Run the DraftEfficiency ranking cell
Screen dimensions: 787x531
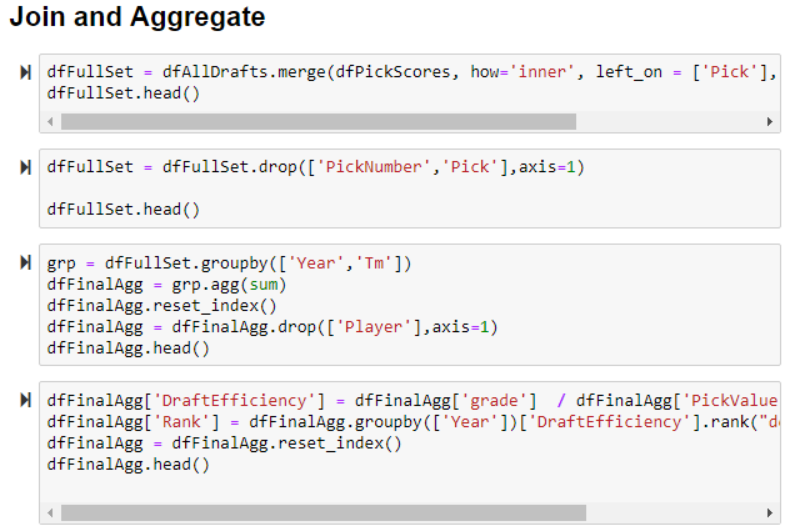26,401
